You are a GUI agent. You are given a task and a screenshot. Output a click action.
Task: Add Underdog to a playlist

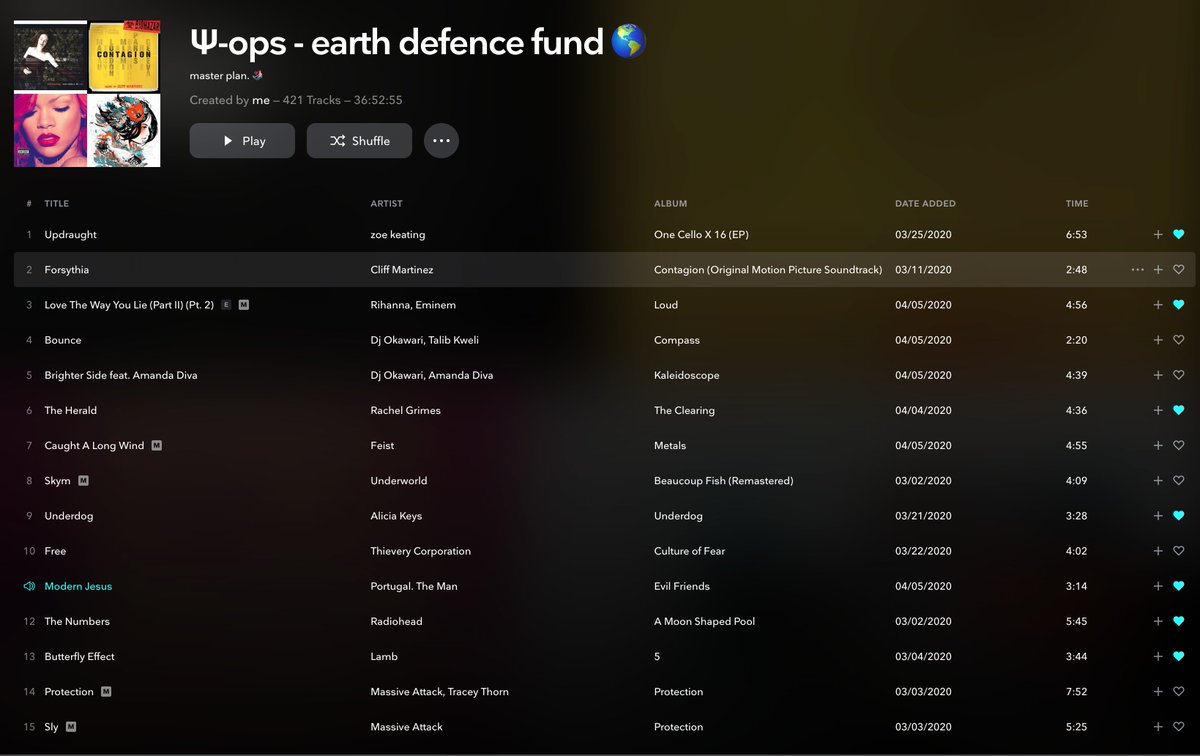(x=1158, y=516)
